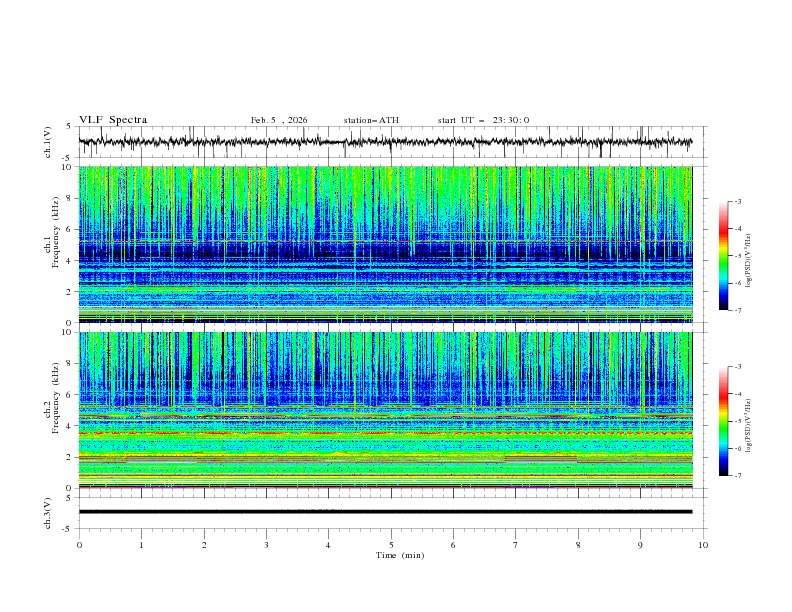
Task: Click the "VLF Spectra" title text
Action: coord(113,120)
